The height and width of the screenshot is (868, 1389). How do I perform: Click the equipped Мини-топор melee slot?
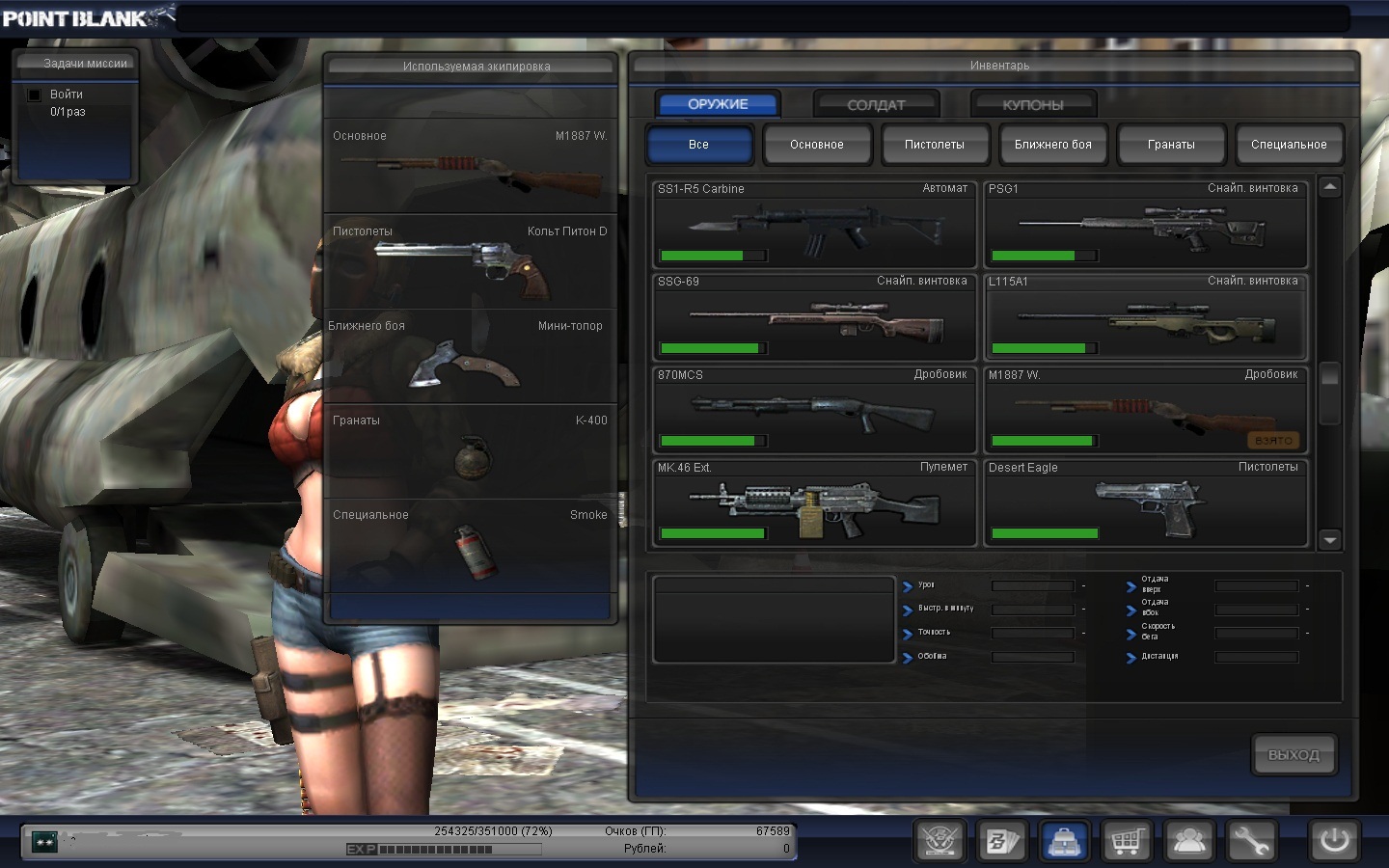(x=470, y=356)
